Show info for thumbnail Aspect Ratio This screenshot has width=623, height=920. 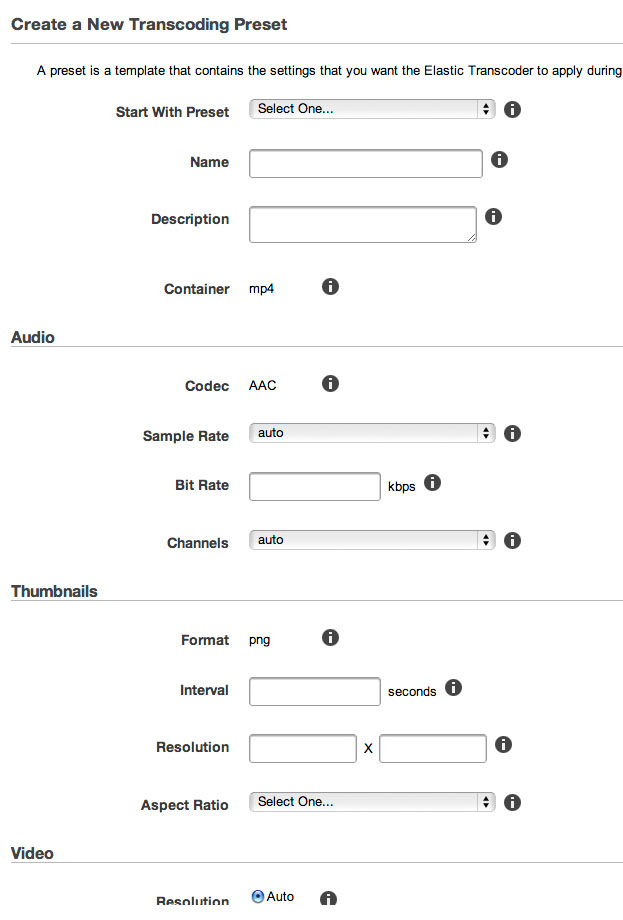512,802
